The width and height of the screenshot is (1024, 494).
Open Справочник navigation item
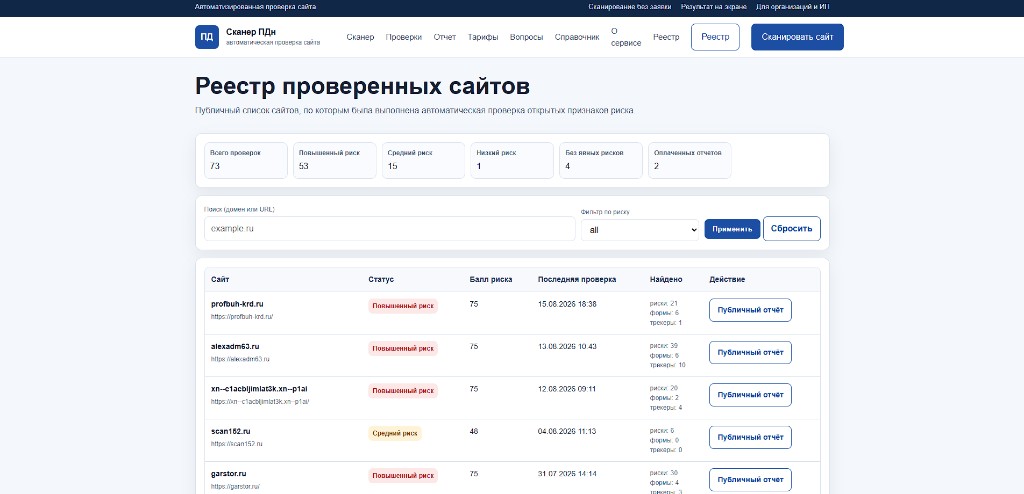[577, 37]
